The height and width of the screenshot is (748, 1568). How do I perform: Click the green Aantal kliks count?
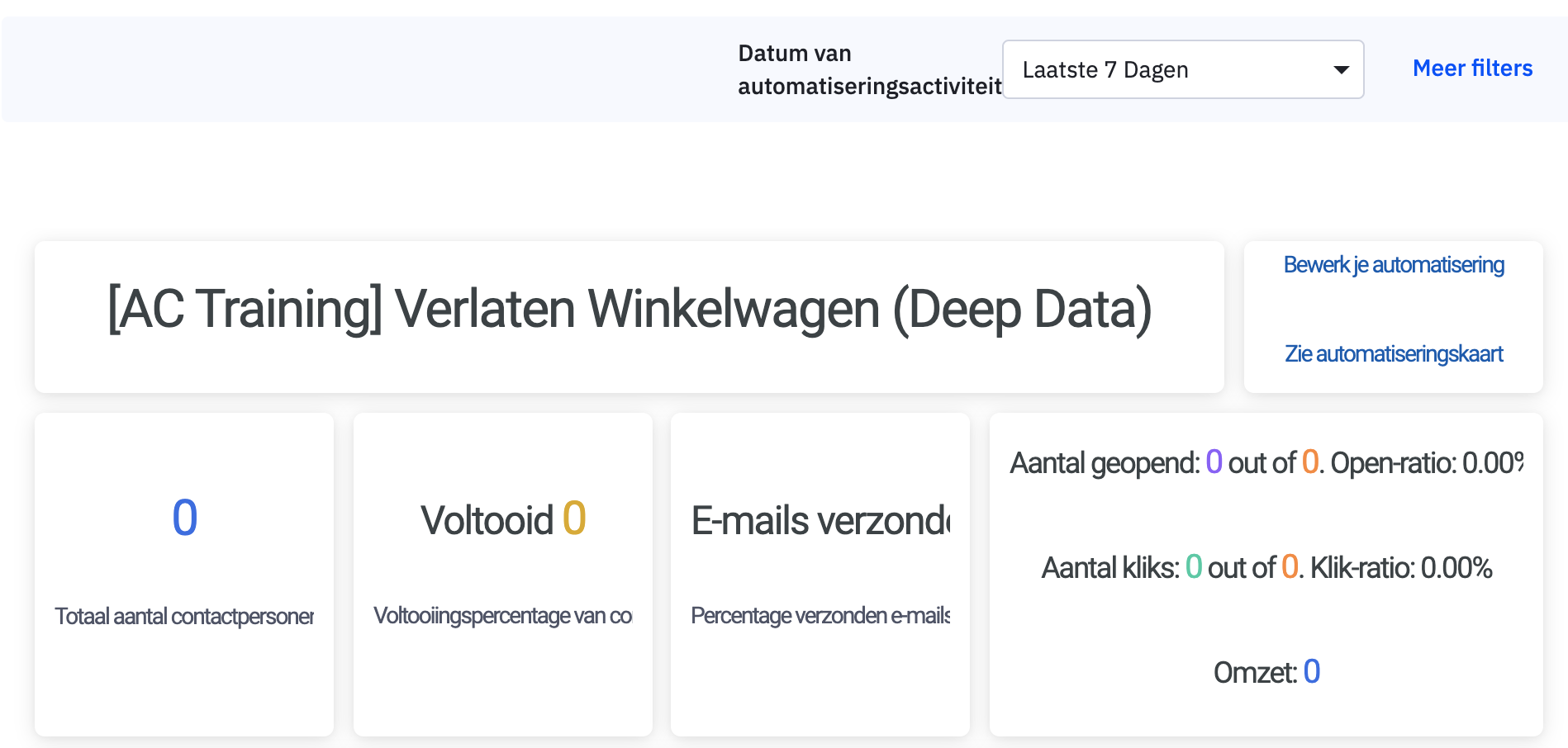1193,567
